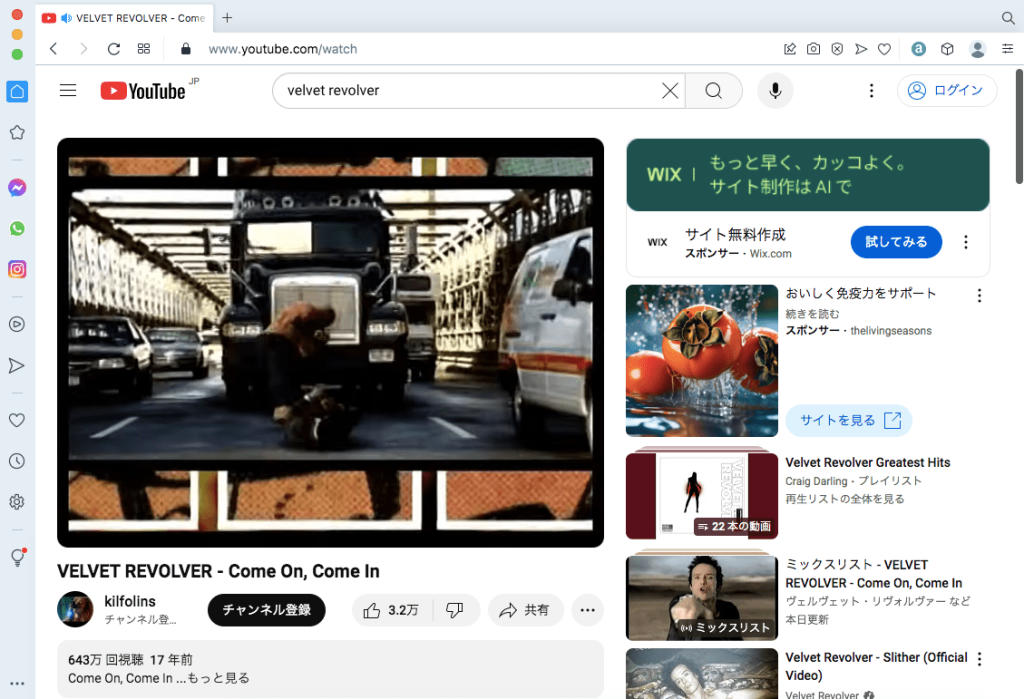
Task: Open the tab grid overview icon
Action: pyautogui.click(x=144, y=49)
